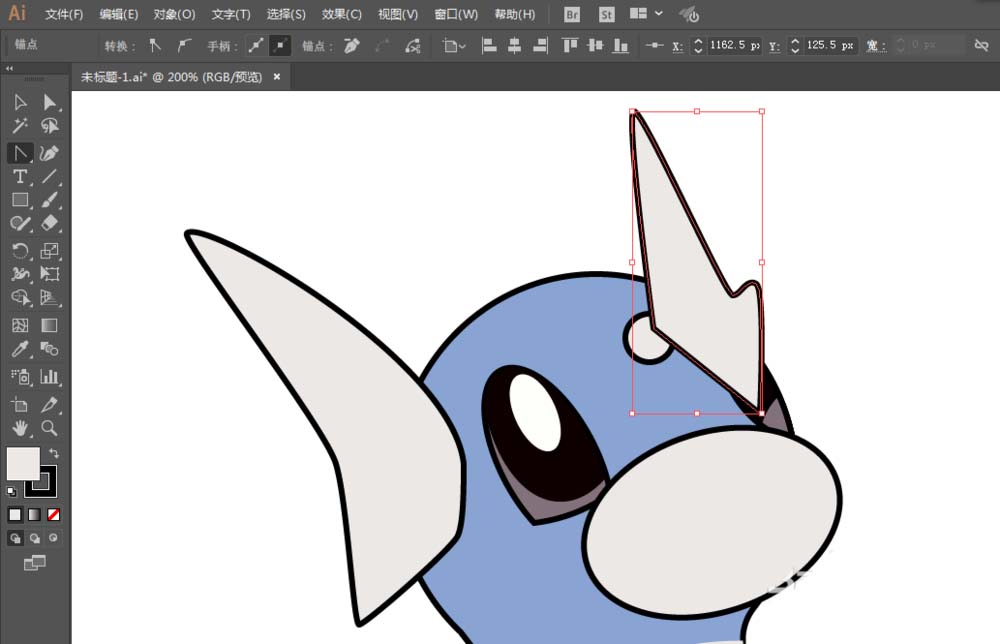Image resolution: width=1000 pixels, height=644 pixels.
Task: Pick the Shape Builder tool
Action: [20, 298]
